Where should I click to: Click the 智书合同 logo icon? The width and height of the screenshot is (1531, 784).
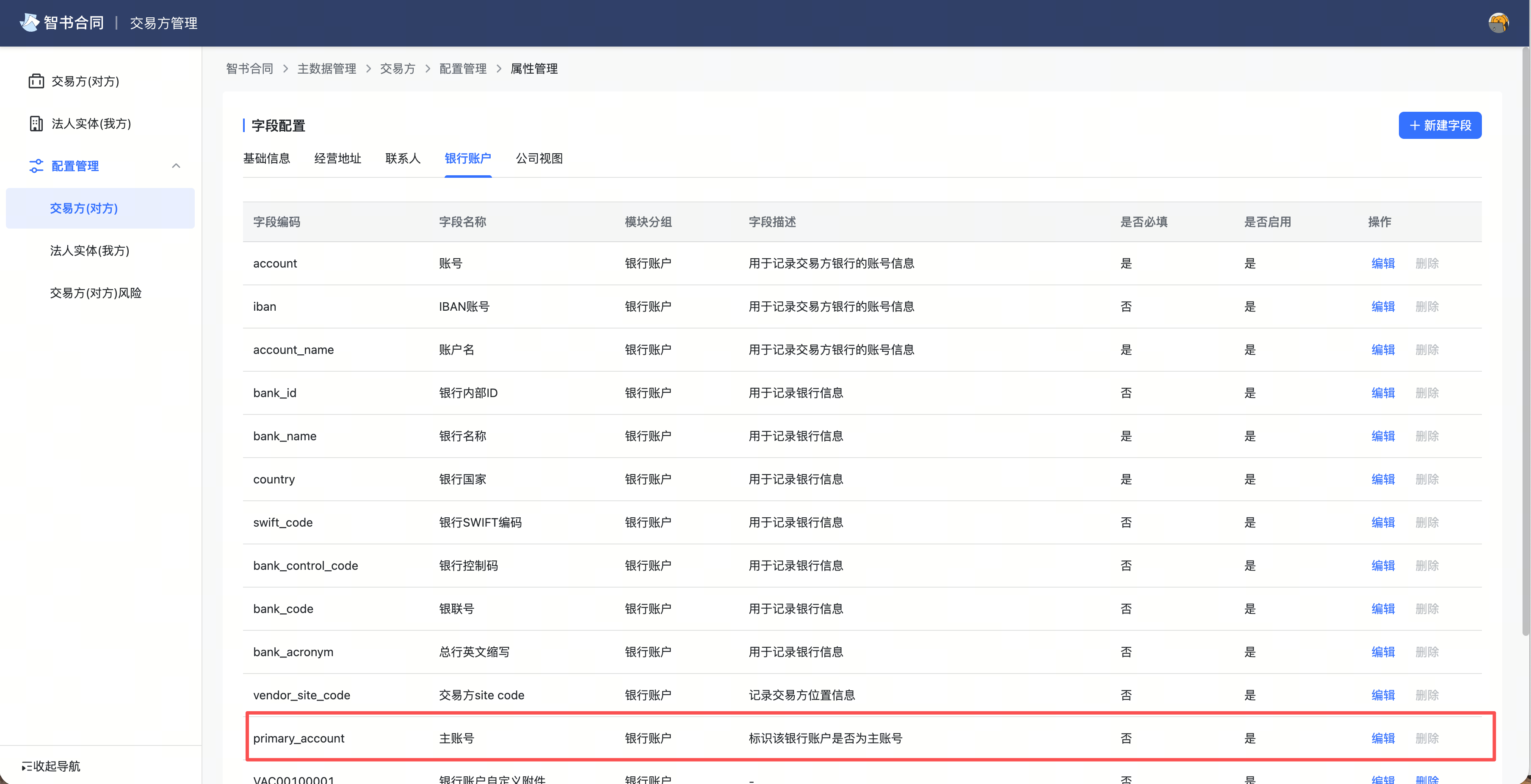click(x=29, y=22)
